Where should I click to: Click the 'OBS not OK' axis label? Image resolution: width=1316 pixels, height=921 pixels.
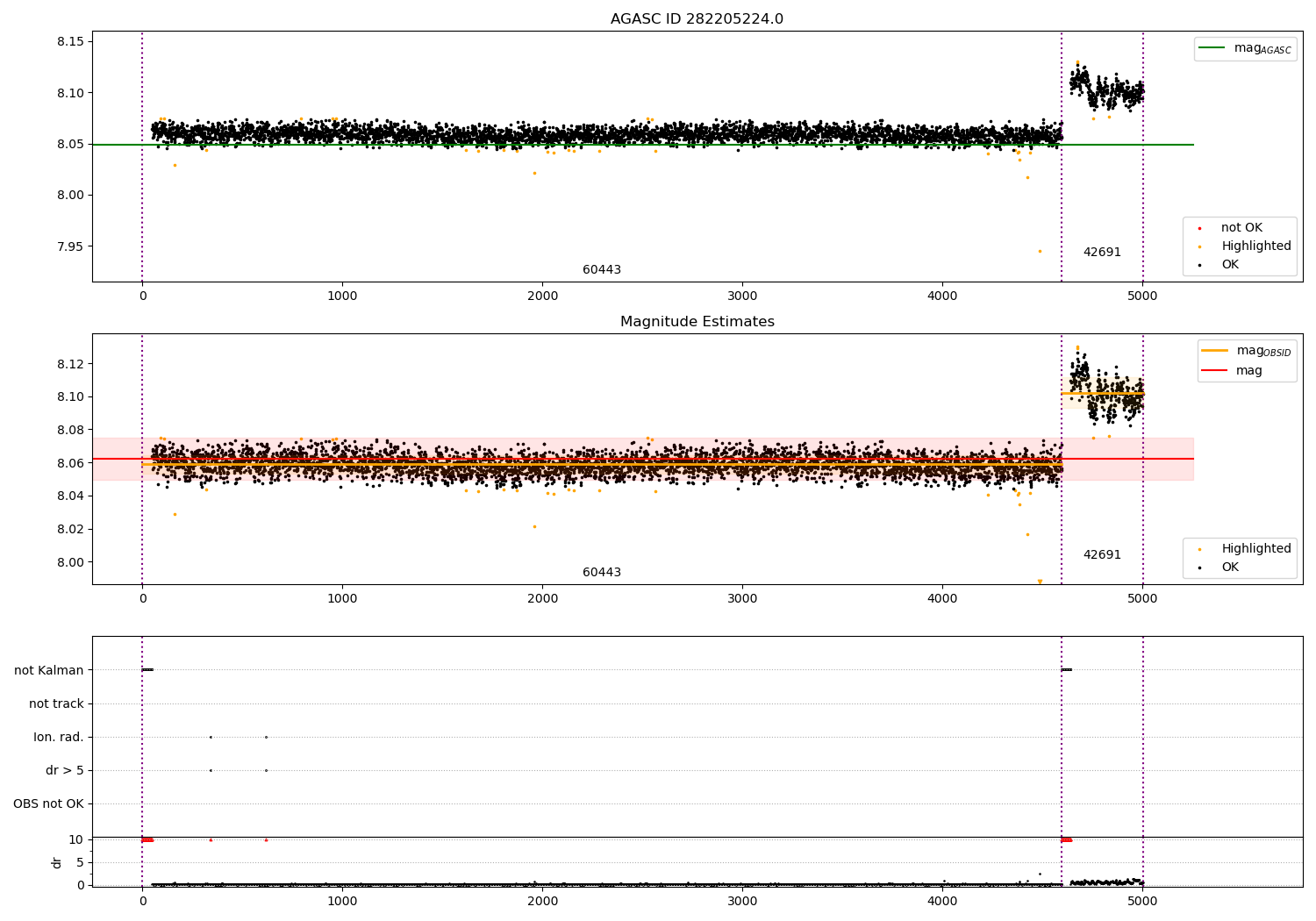coord(48,804)
